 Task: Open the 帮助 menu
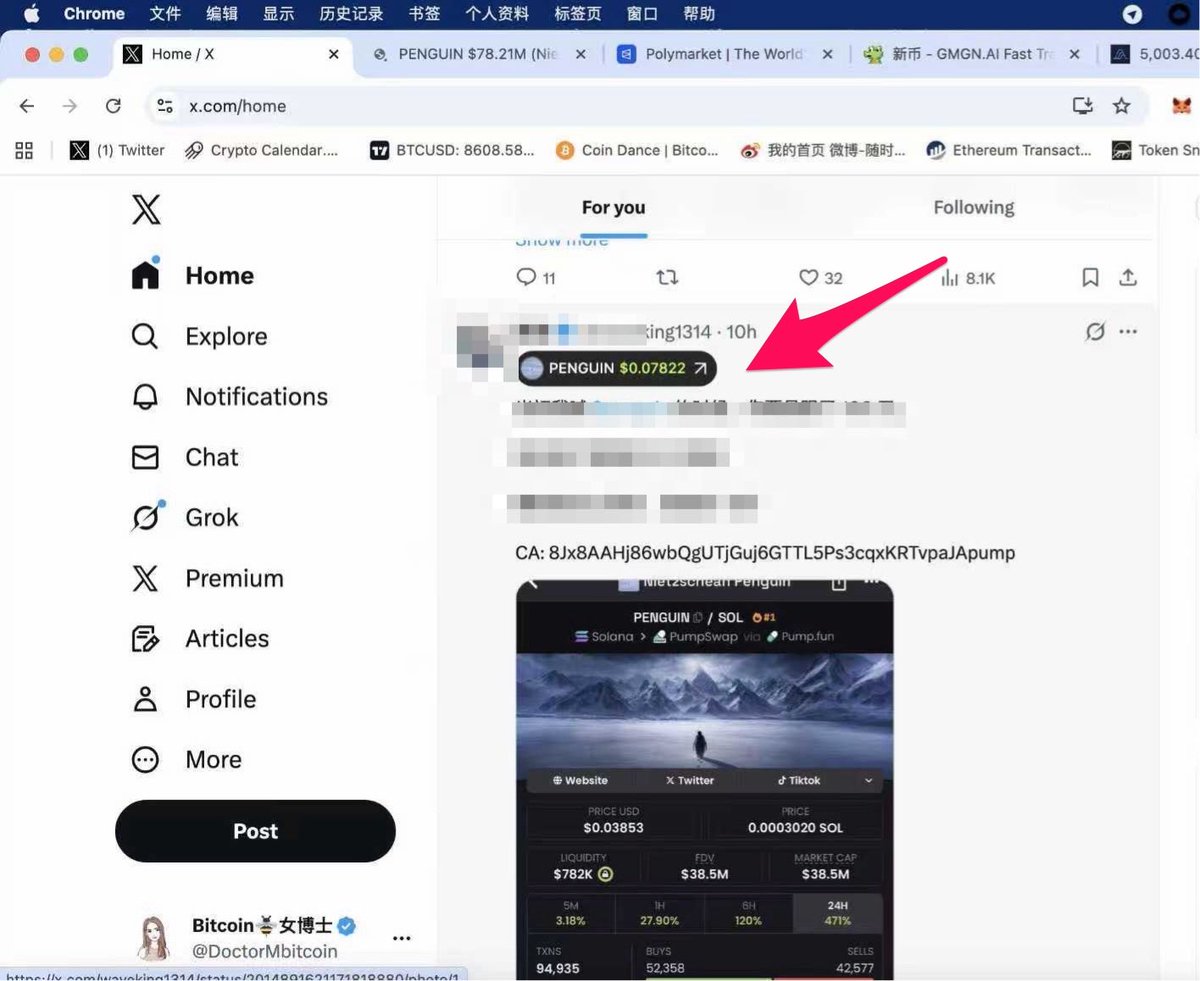pos(699,14)
